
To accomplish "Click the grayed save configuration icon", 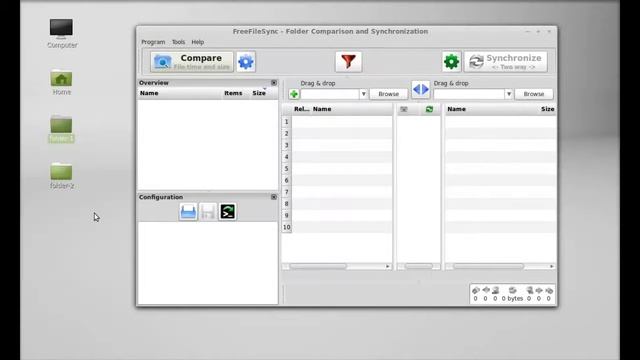I will [x=208, y=212].
